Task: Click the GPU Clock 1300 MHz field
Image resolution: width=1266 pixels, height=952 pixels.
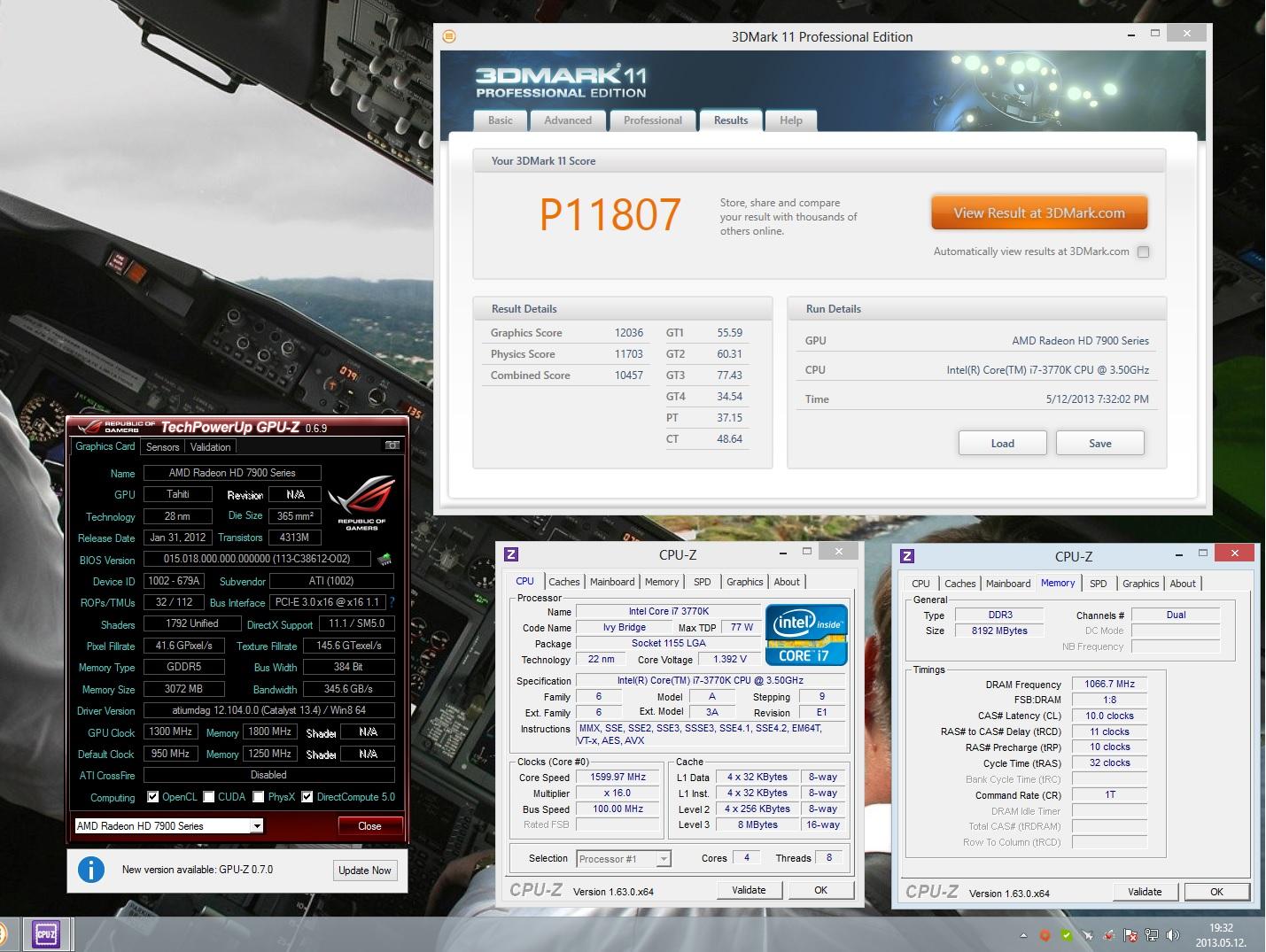Action: 171,731
